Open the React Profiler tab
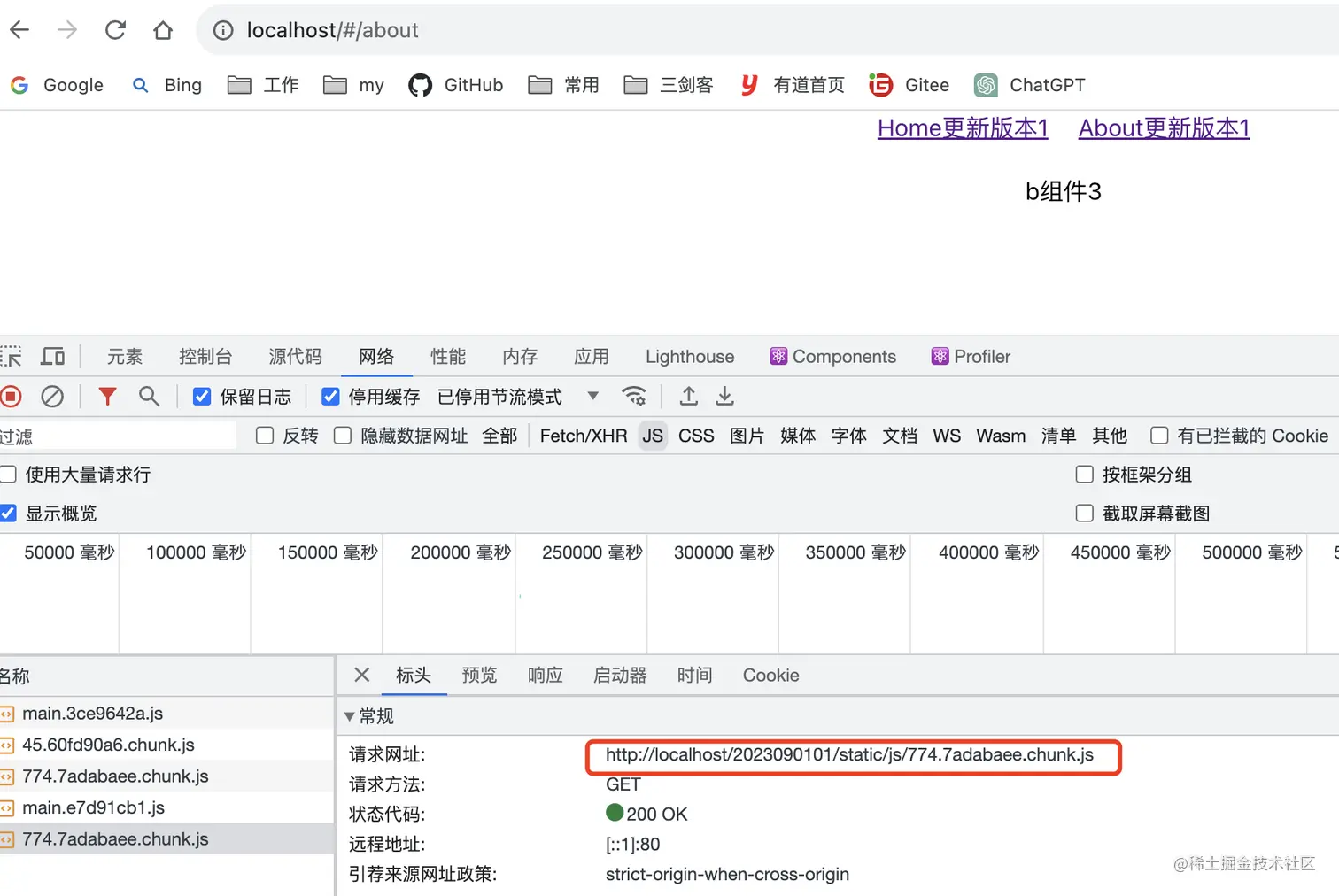The height and width of the screenshot is (896, 1339). (971, 356)
